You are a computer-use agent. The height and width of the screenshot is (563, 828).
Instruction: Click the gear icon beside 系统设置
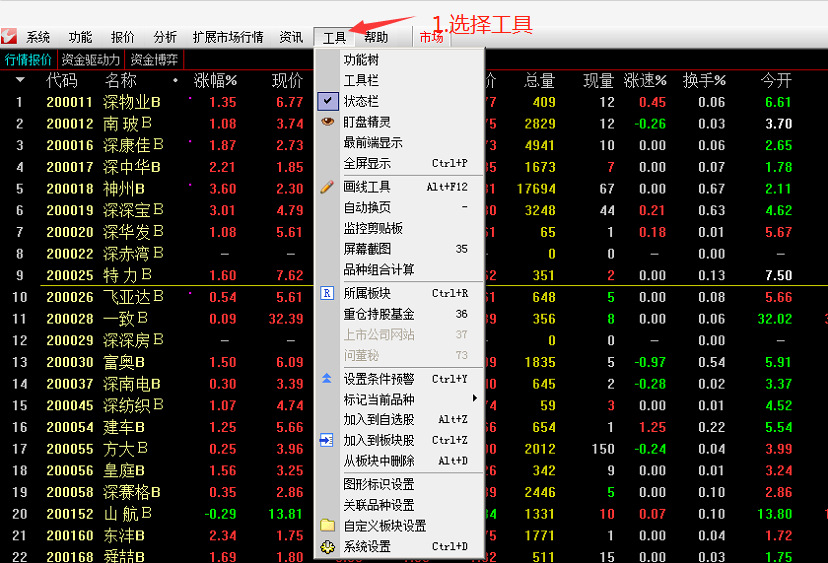pos(327,547)
